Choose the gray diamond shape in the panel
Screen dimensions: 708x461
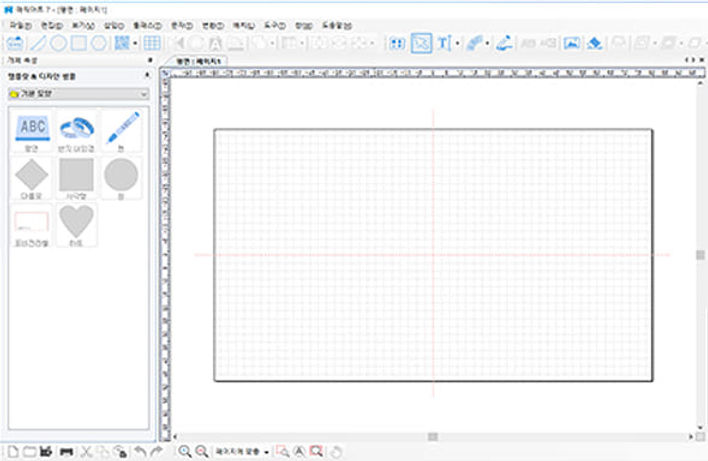[33, 176]
